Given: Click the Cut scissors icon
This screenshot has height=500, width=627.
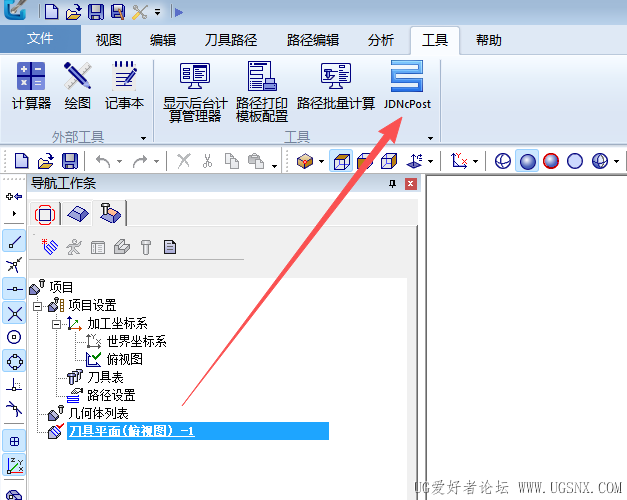Looking at the screenshot, I should tap(207, 161).
